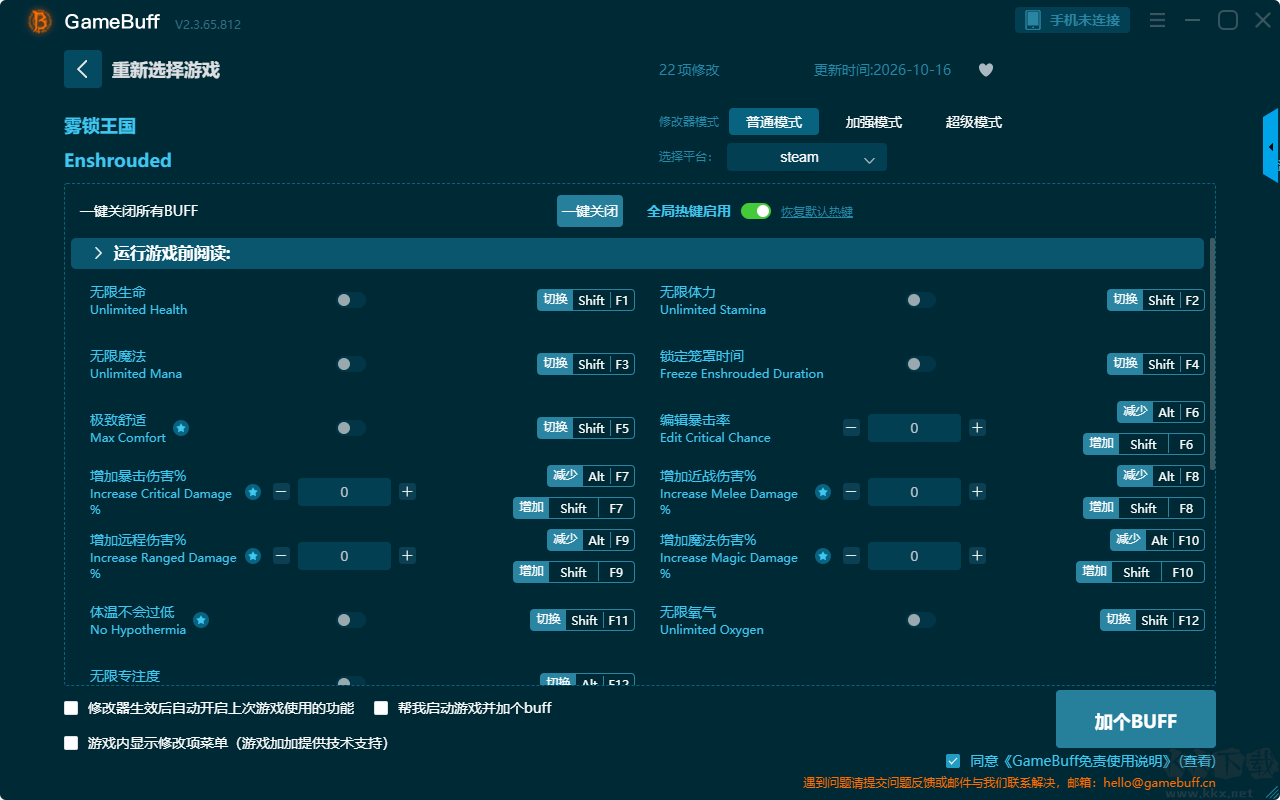Viewport: 1280px width, 800px height.
Task: Switch to 加强模式 tab
Action: click(874, 122)
